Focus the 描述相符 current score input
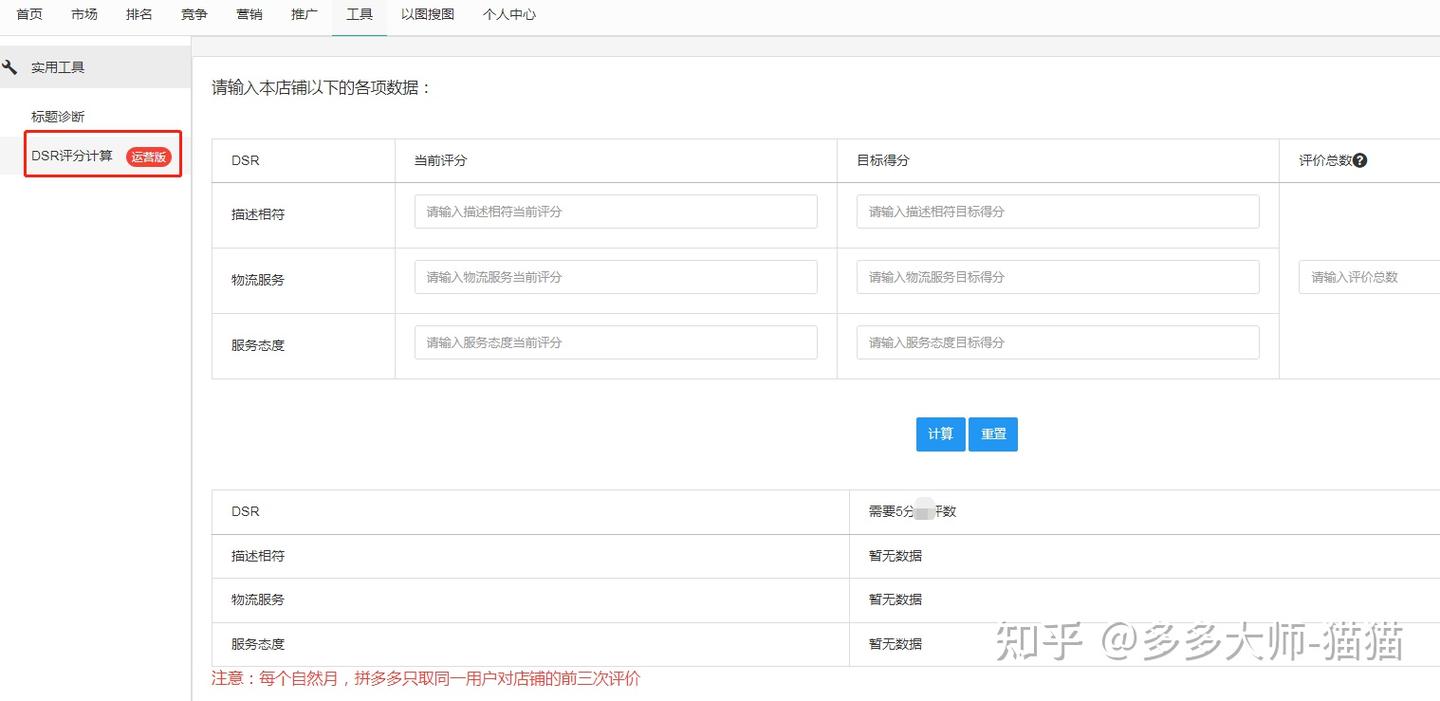This screenshot has height=701, width=1440. (616, 212)
